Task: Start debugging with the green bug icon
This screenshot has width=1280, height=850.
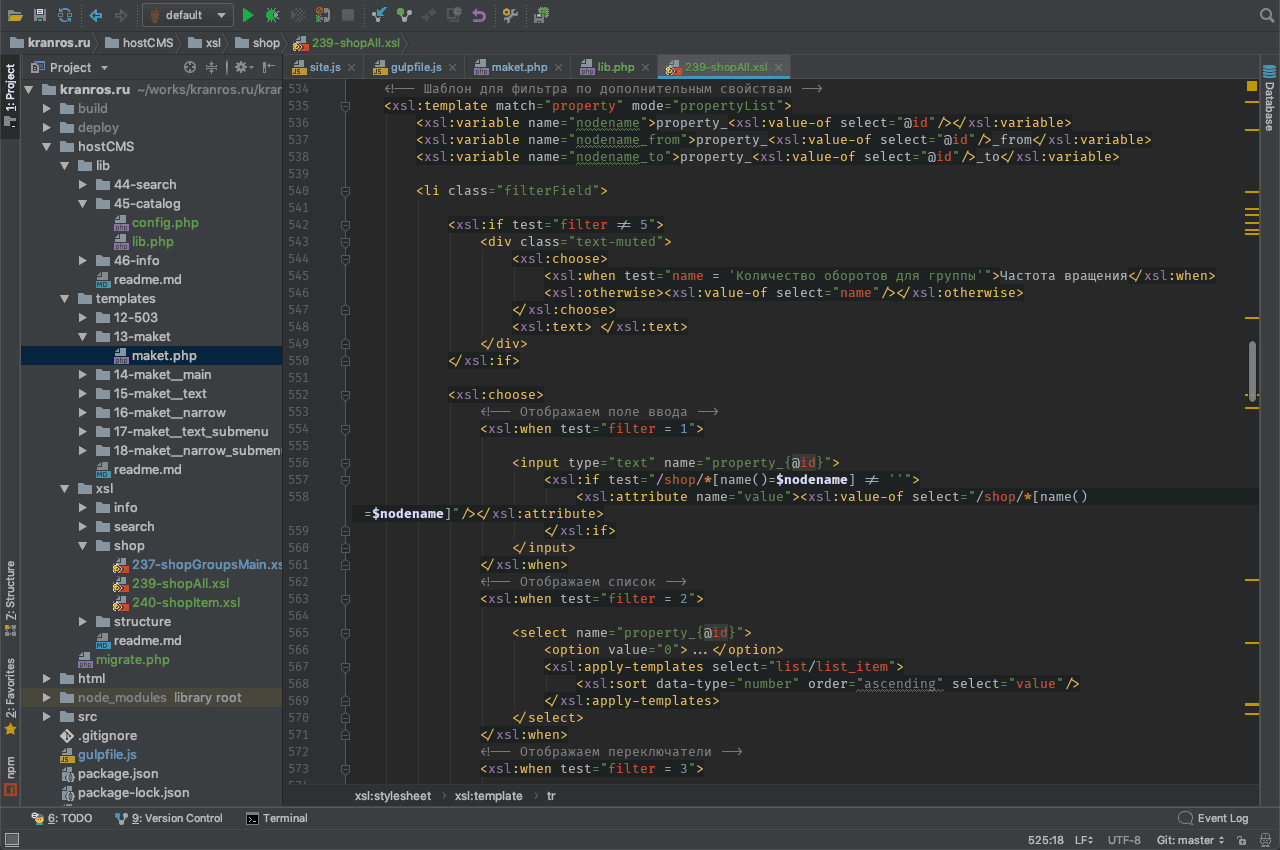Action: [x=272, y=15]
